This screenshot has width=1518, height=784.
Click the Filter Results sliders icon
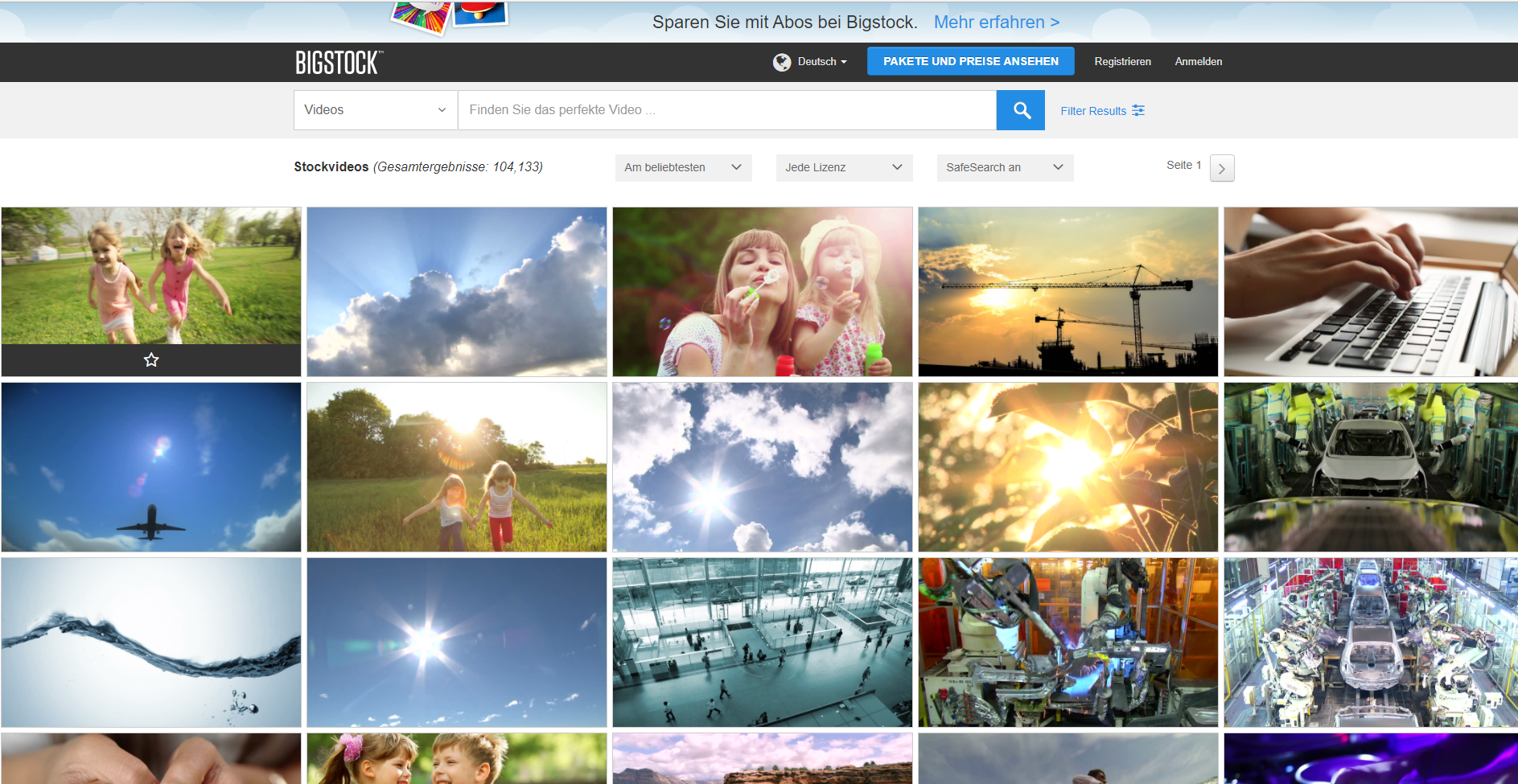click(x=1138, y=110)
